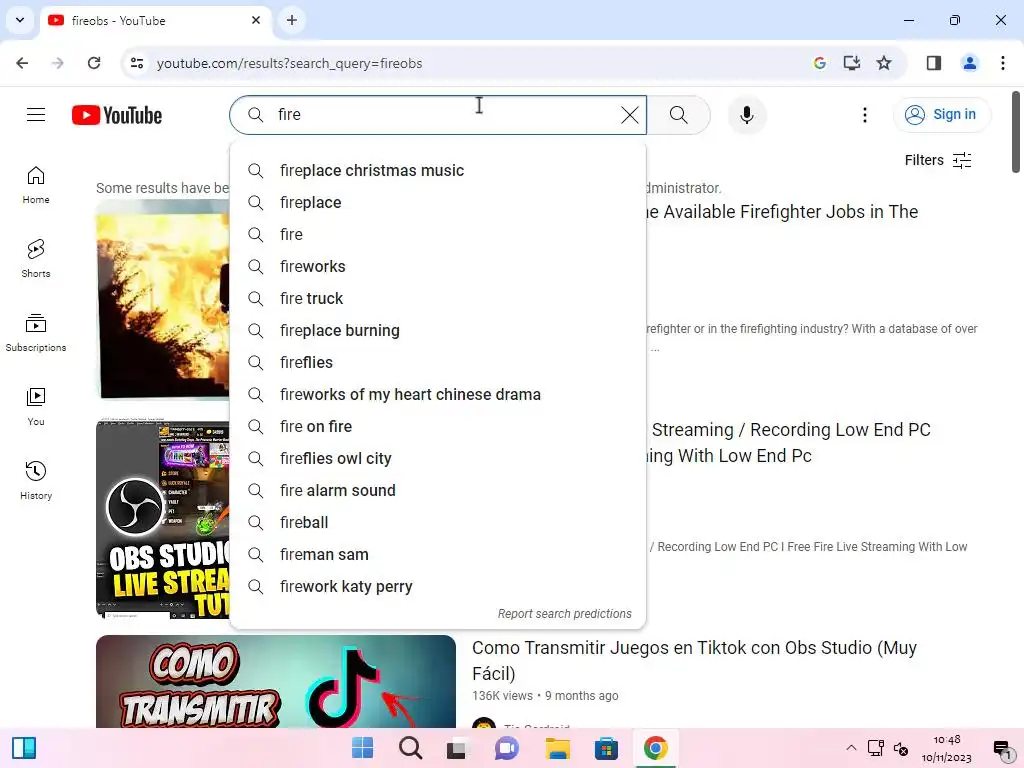Image resolution: width=1024 pixels, height=768 pixels.
Task: Click the magnifier search submit button
Action: click(x=679, y=115)
